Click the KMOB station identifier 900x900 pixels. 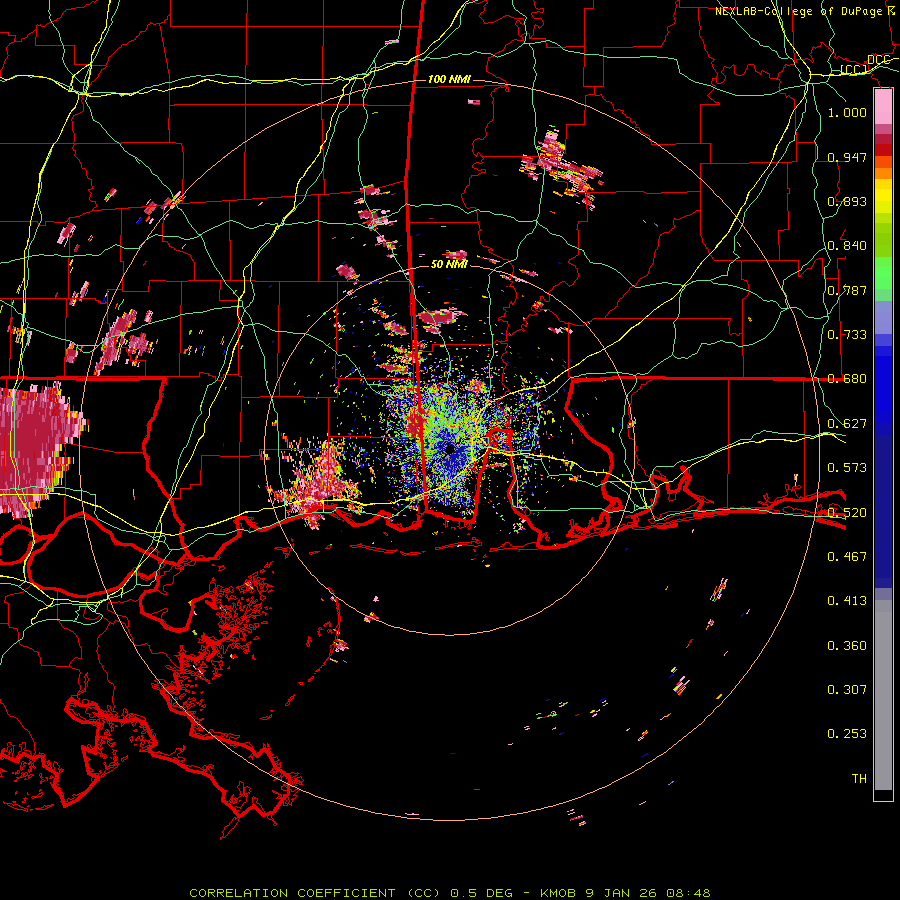(559, 893)
